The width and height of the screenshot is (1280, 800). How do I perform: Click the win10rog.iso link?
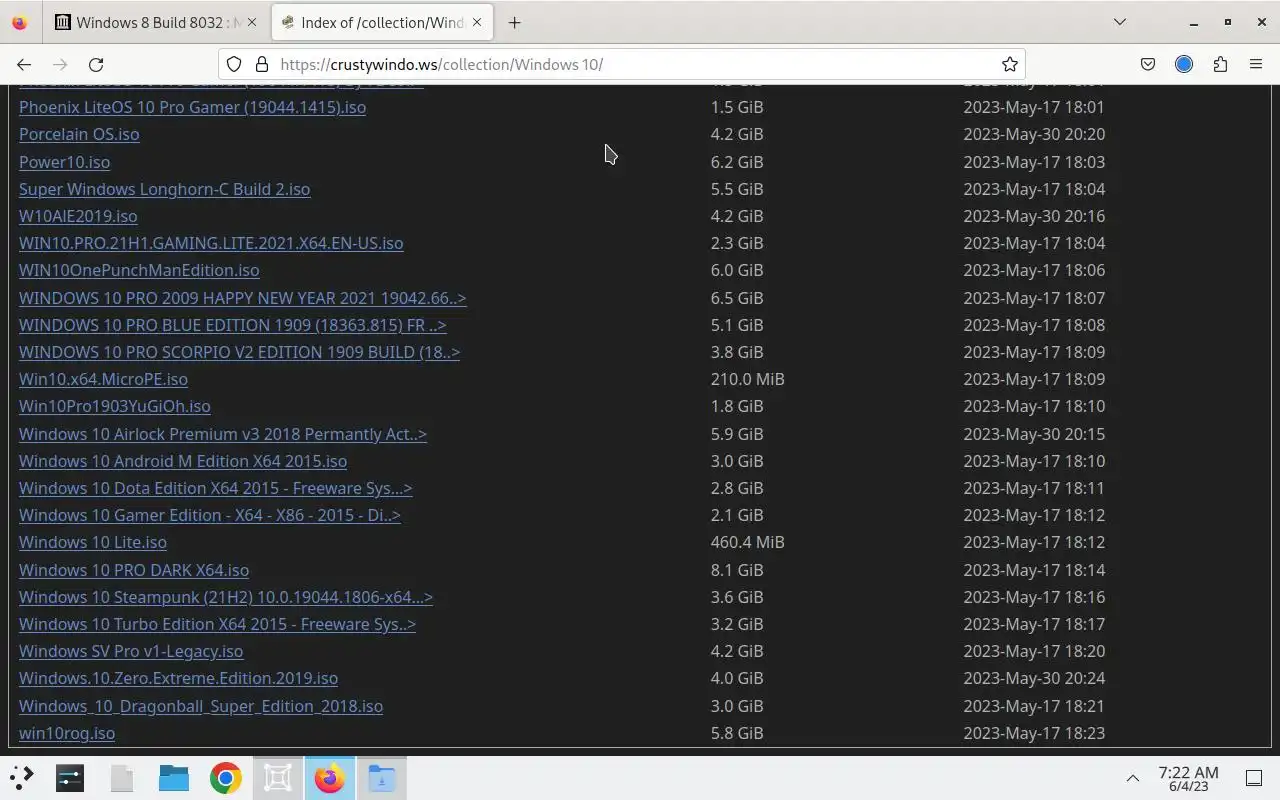coord(67,733)
